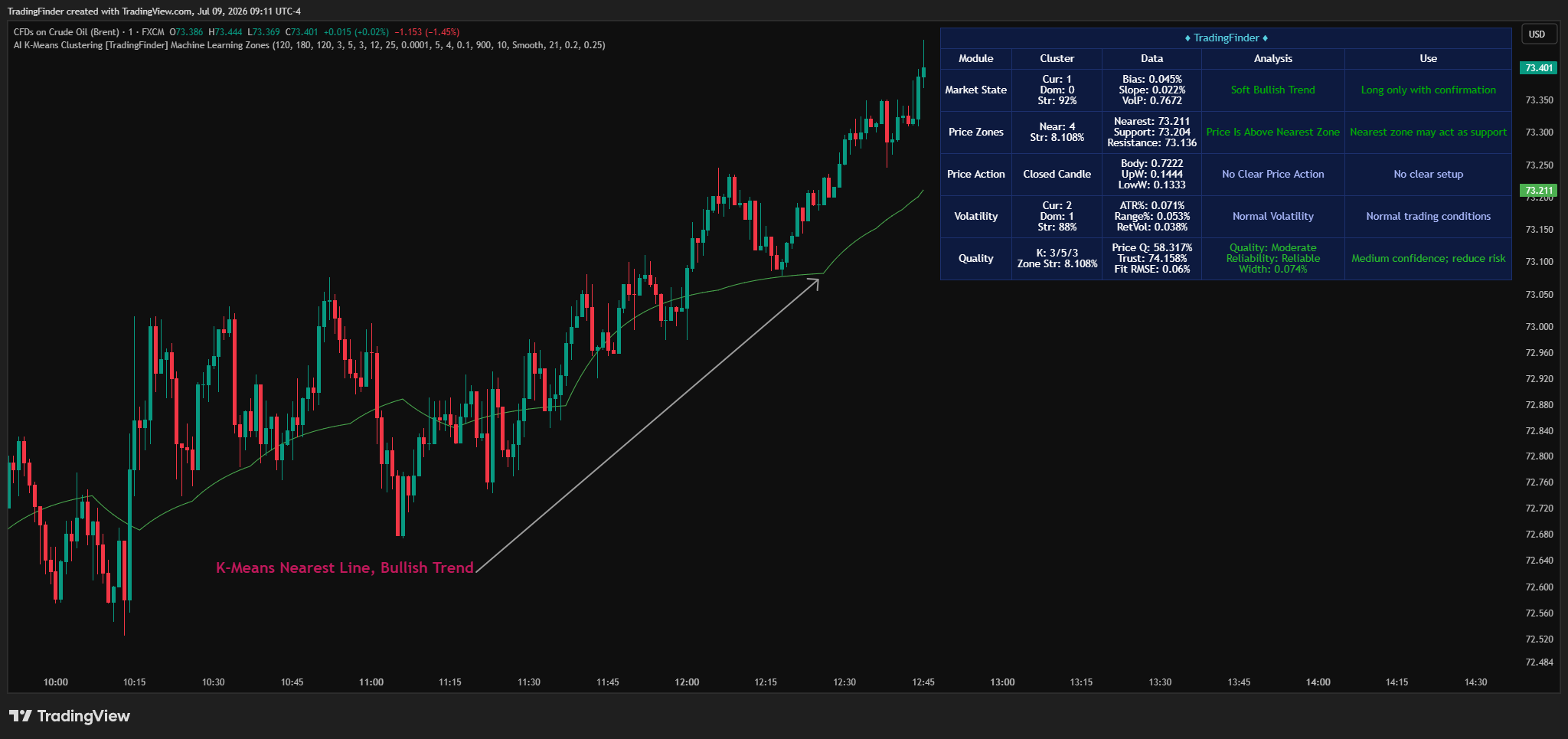The width and height of the screenshot is (1568, 739).
Task: Click the AI K-Means Clustering indicator legend
Action: 309,45
